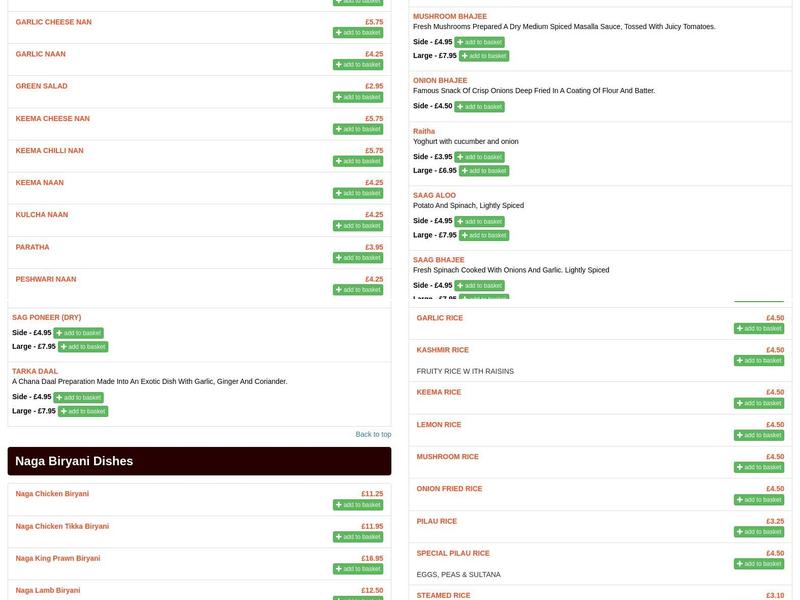Screen dimensions: 800x600
Task: Add Paratha to basket
Action: click(357, 258)
